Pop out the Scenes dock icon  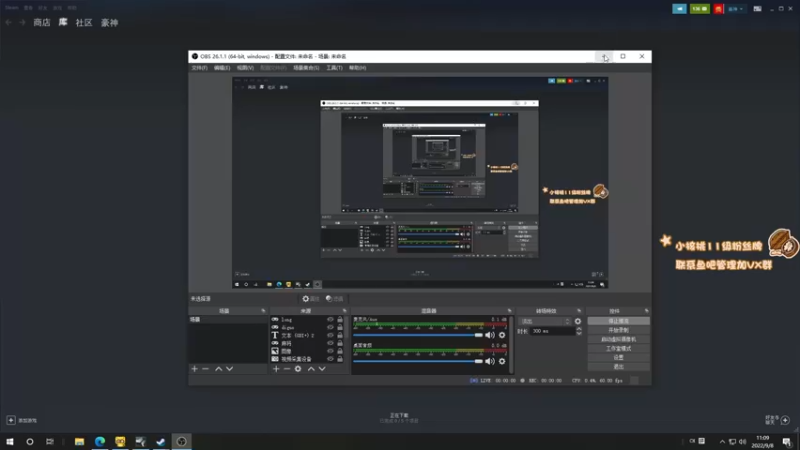coord(263,311)
